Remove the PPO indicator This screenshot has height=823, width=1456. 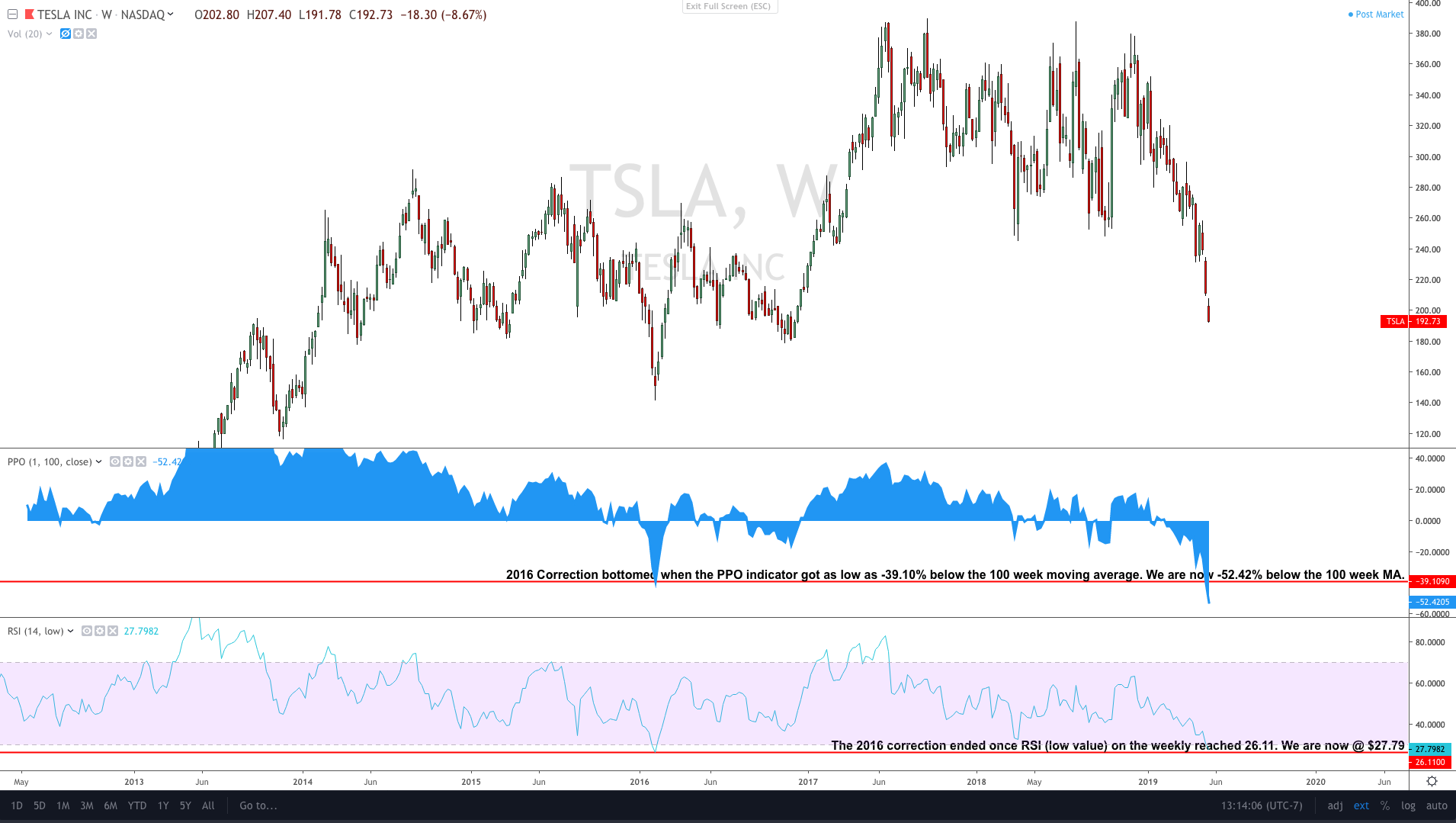coord(141,461)
